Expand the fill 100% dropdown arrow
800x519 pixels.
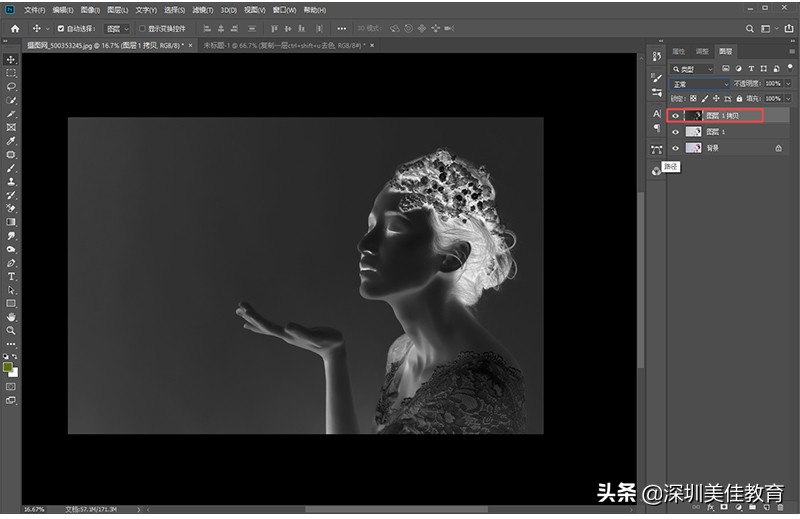pyautogui.click(x=788, y=98)
